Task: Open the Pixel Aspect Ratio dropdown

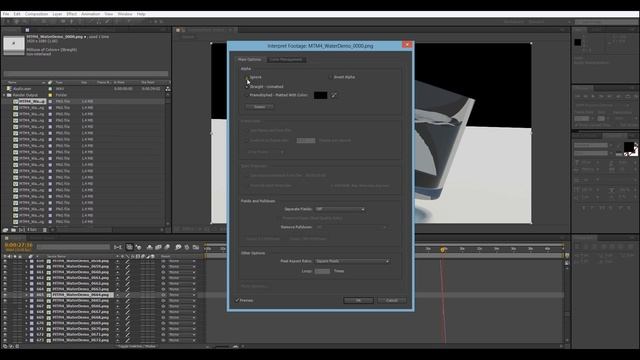Action: click(x=352, y=261)
